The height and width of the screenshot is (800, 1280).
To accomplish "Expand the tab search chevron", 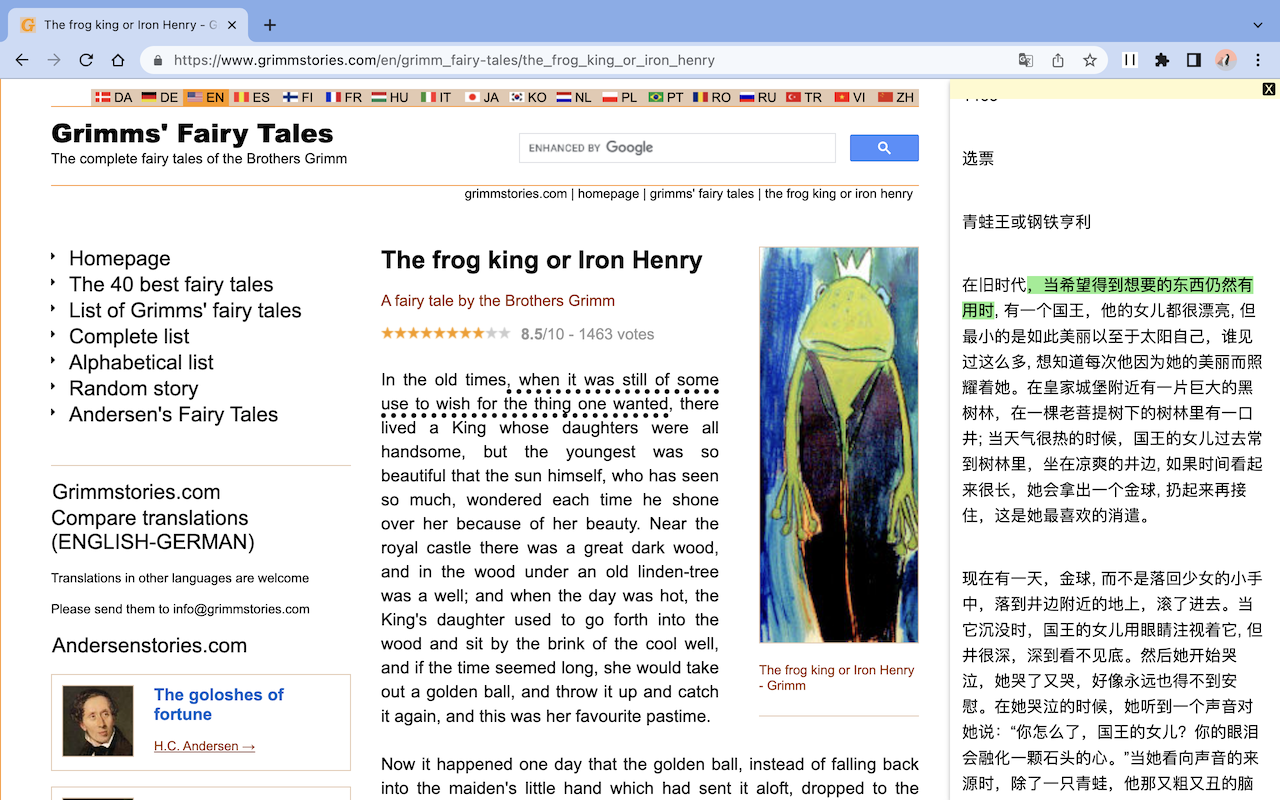I will tap(1258, 25).
